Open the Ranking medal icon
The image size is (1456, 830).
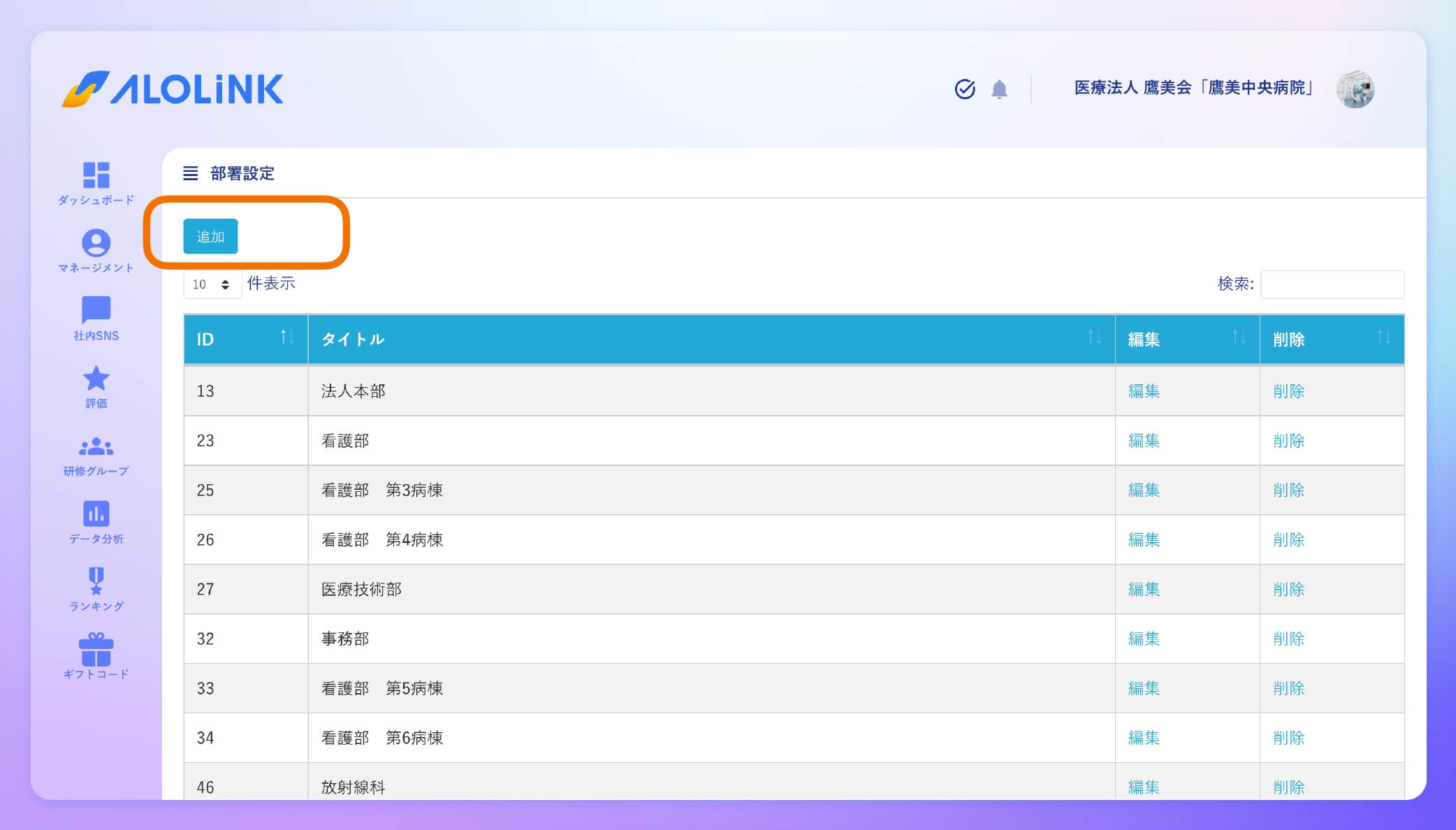click(x=96, y=581)
